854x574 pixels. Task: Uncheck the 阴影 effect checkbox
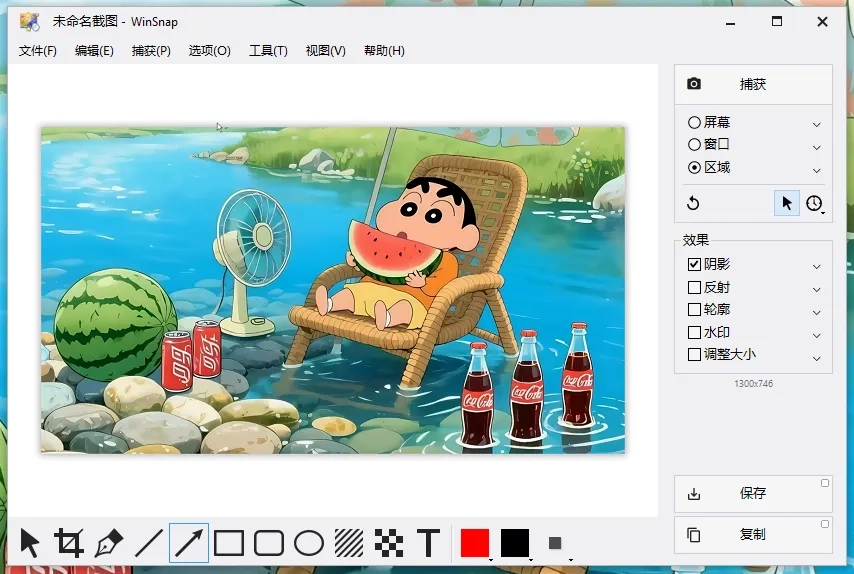pos(694,264)
